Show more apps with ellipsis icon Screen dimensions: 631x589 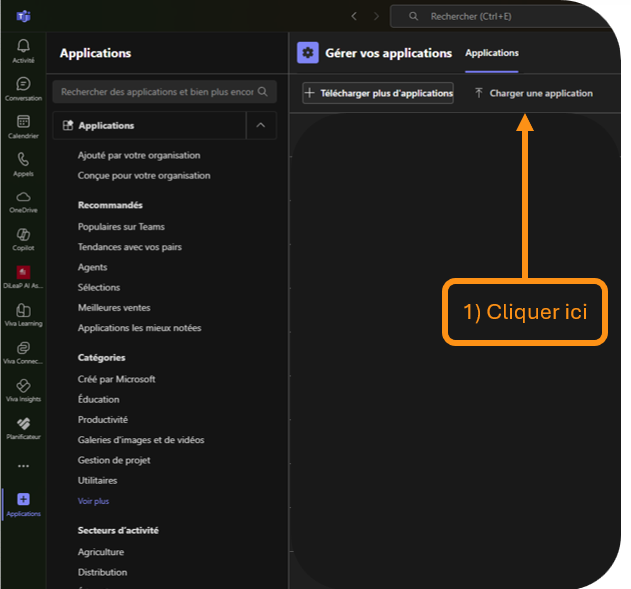(x=23, y=466)
